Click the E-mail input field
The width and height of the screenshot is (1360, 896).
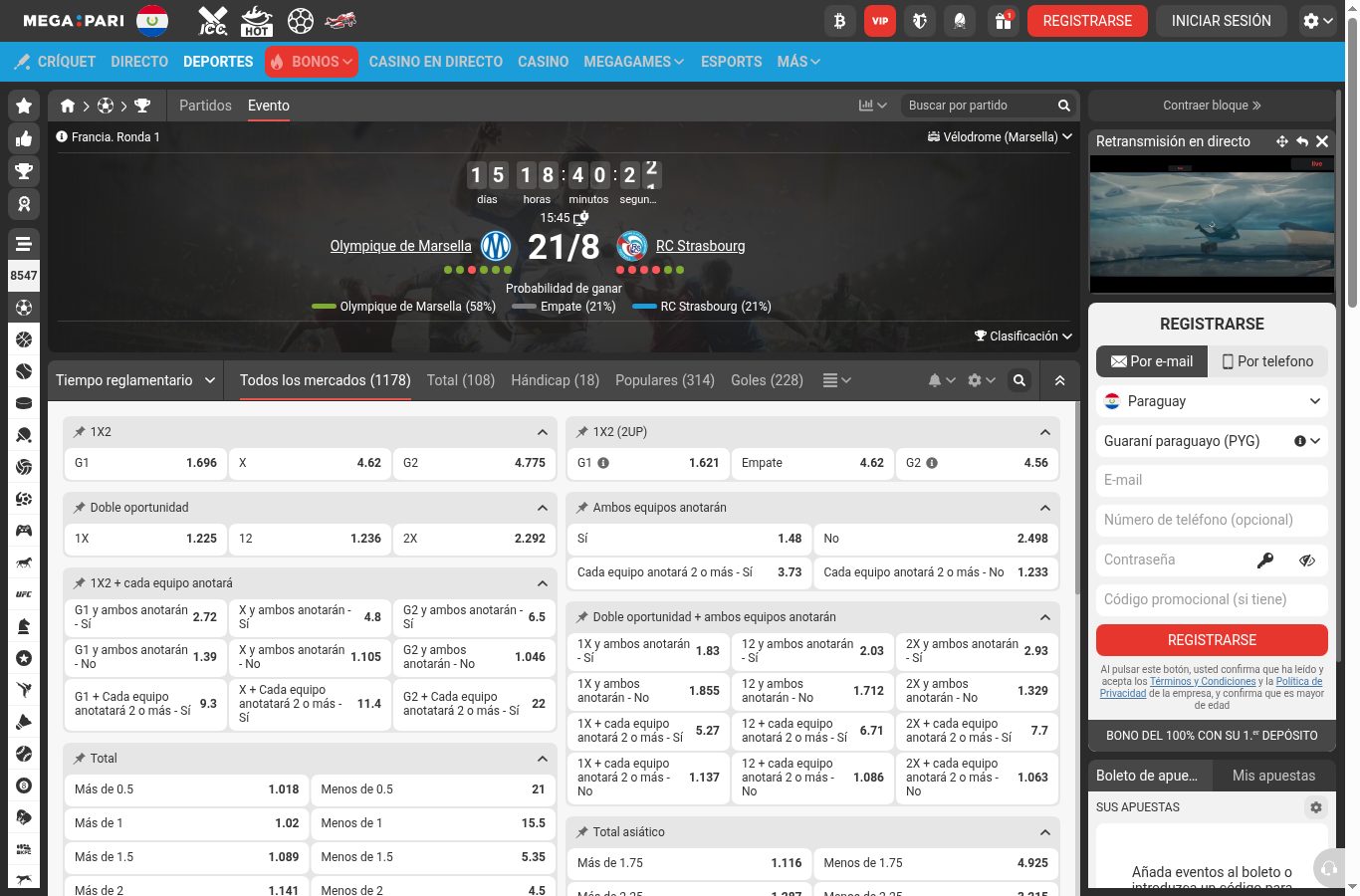point(1212,481)
